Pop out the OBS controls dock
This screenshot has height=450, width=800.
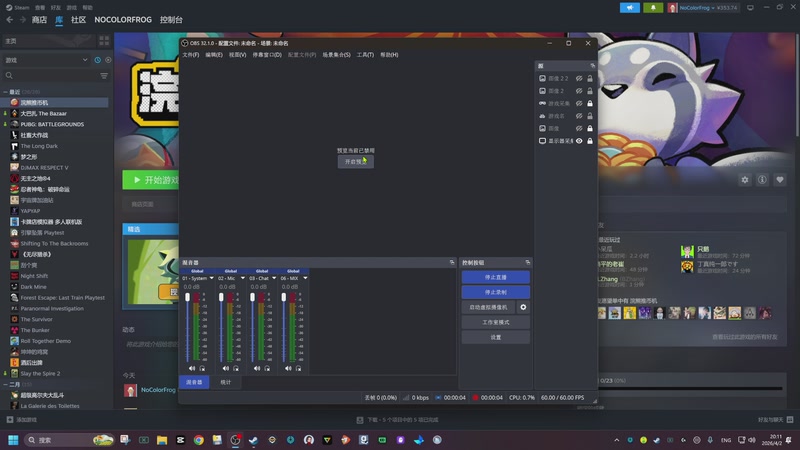(x=528, y=262)
